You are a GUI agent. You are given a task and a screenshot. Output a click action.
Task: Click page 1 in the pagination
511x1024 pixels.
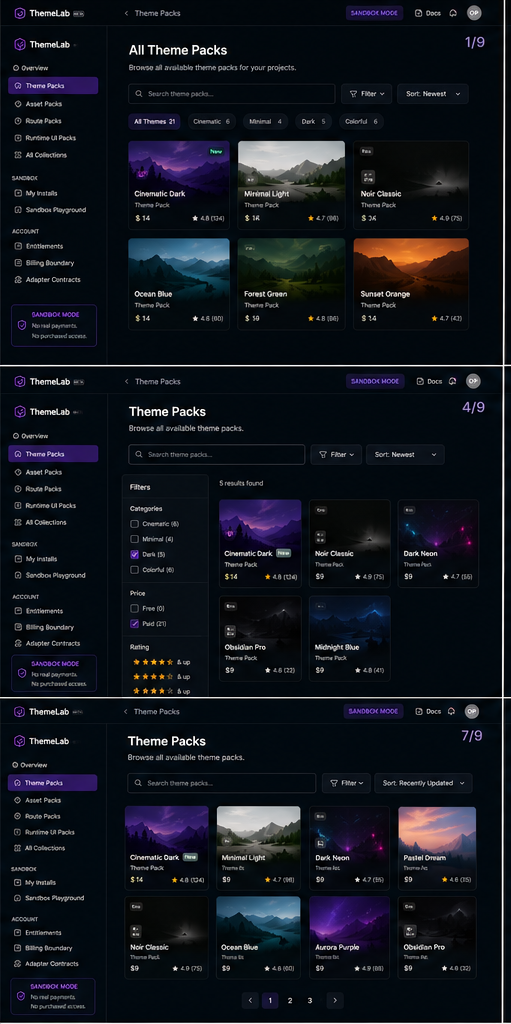point(270,1000)
